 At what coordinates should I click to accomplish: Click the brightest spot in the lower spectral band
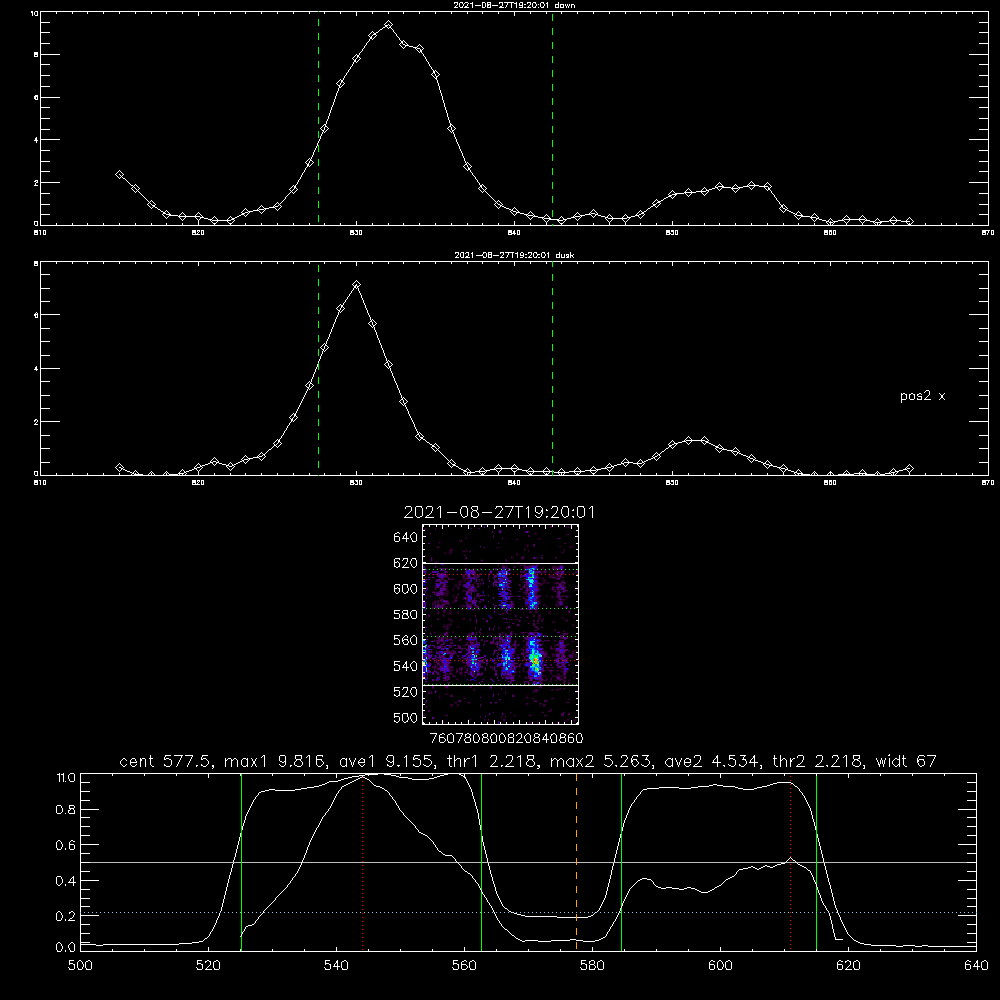click(535, 662)
